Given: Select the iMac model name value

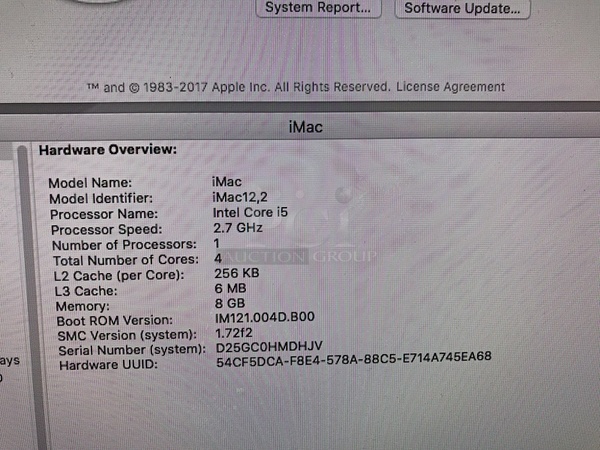Looking at the screenshot, I should (227, 181).
